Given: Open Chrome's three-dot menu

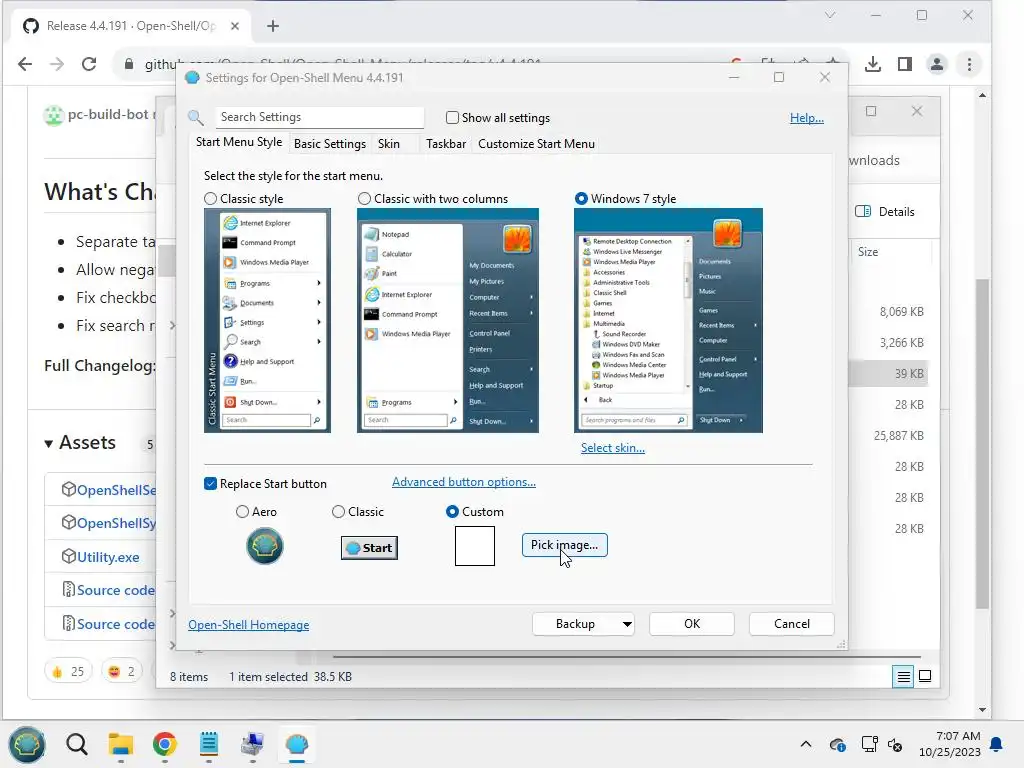Looking at the screenshot, I should (969, 64).
